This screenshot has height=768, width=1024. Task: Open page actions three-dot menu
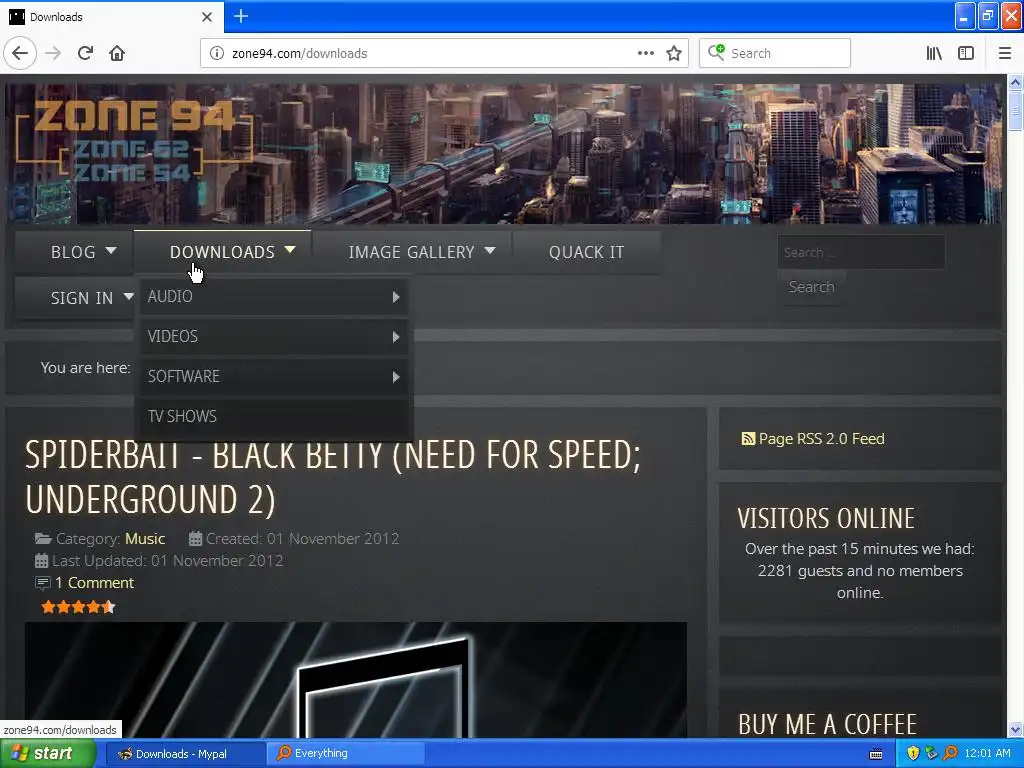pos(646,54)
